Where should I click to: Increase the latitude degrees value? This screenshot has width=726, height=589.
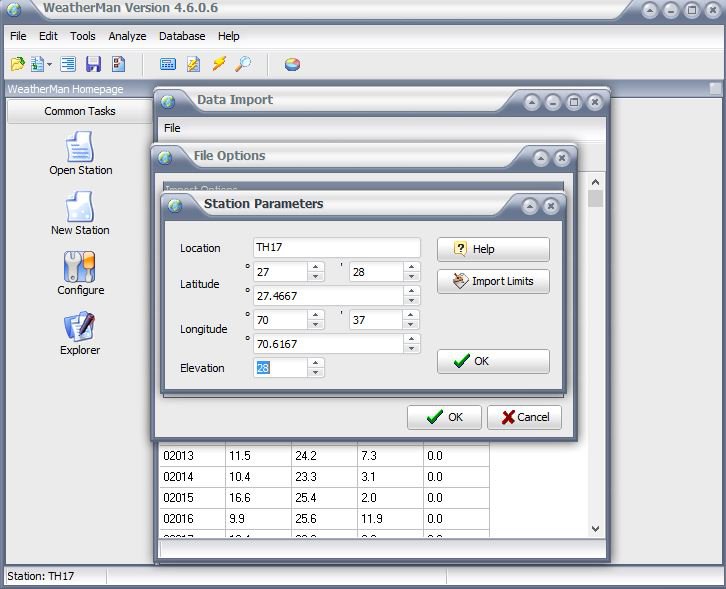316,267
